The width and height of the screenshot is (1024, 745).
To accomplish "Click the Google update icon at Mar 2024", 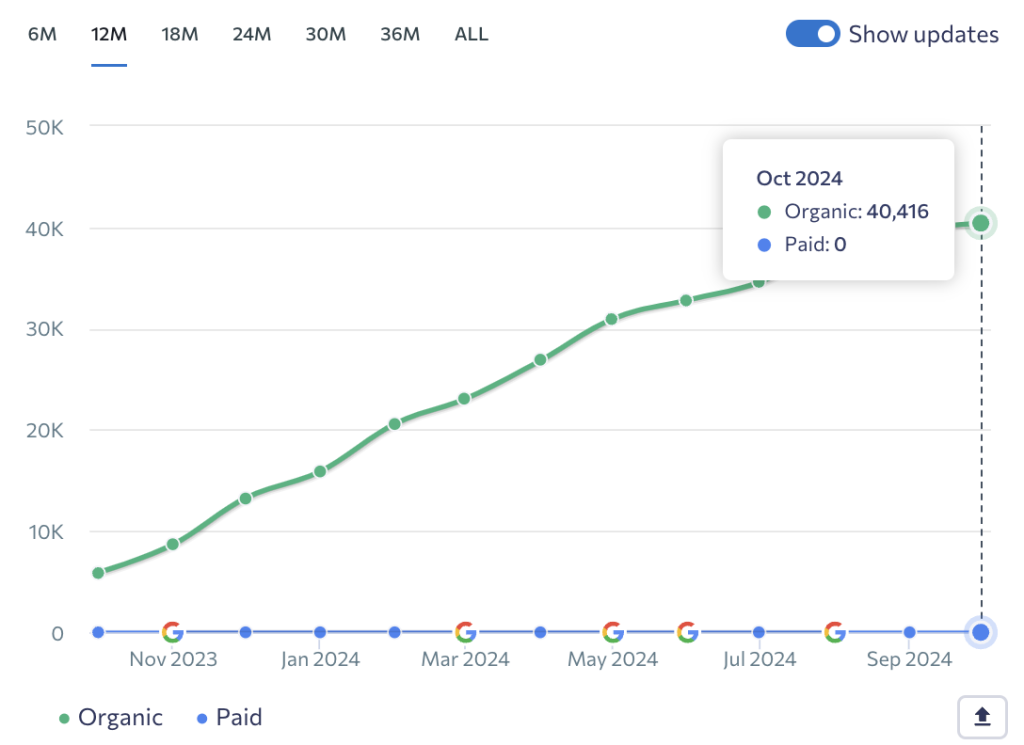I will 465,632.
